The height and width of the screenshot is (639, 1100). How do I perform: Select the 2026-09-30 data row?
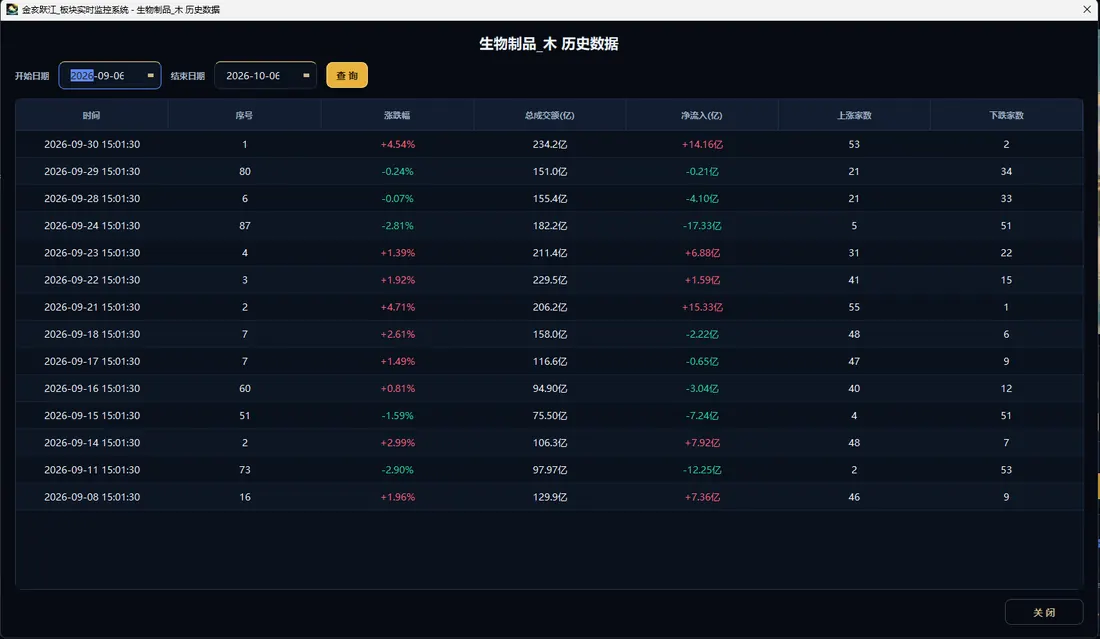(x=549, y=144)
